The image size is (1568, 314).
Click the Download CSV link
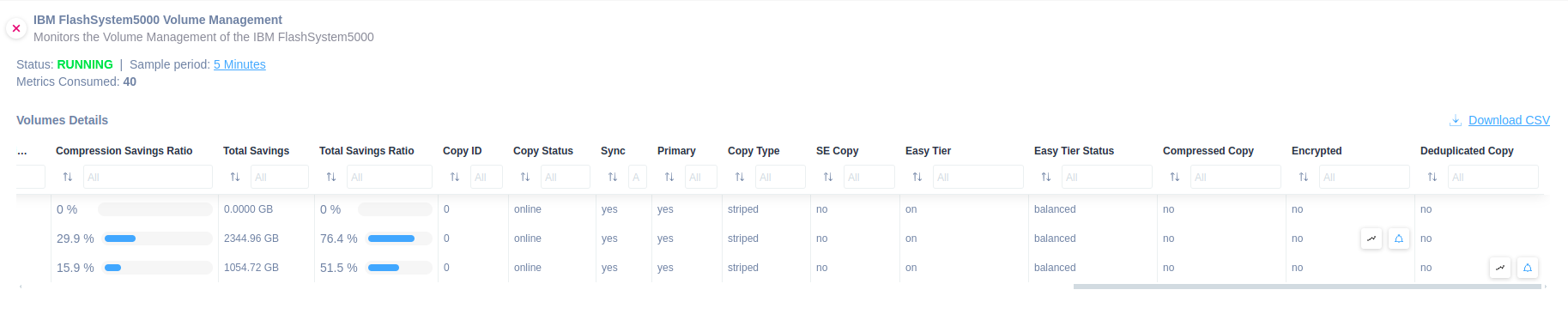[1509, 120]
